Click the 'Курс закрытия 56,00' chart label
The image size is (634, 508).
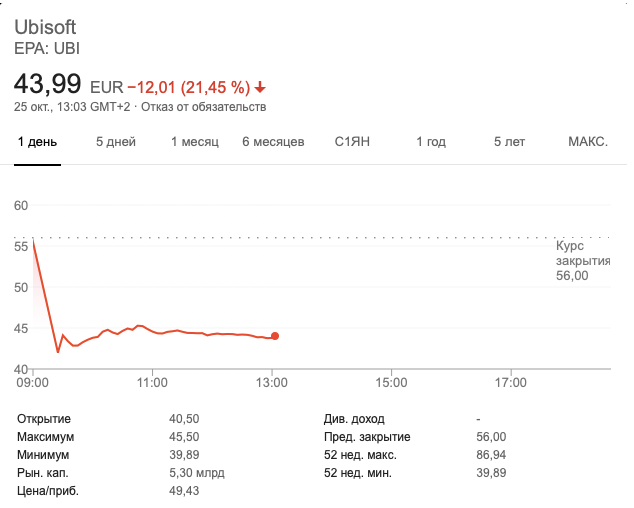[582, 260]
